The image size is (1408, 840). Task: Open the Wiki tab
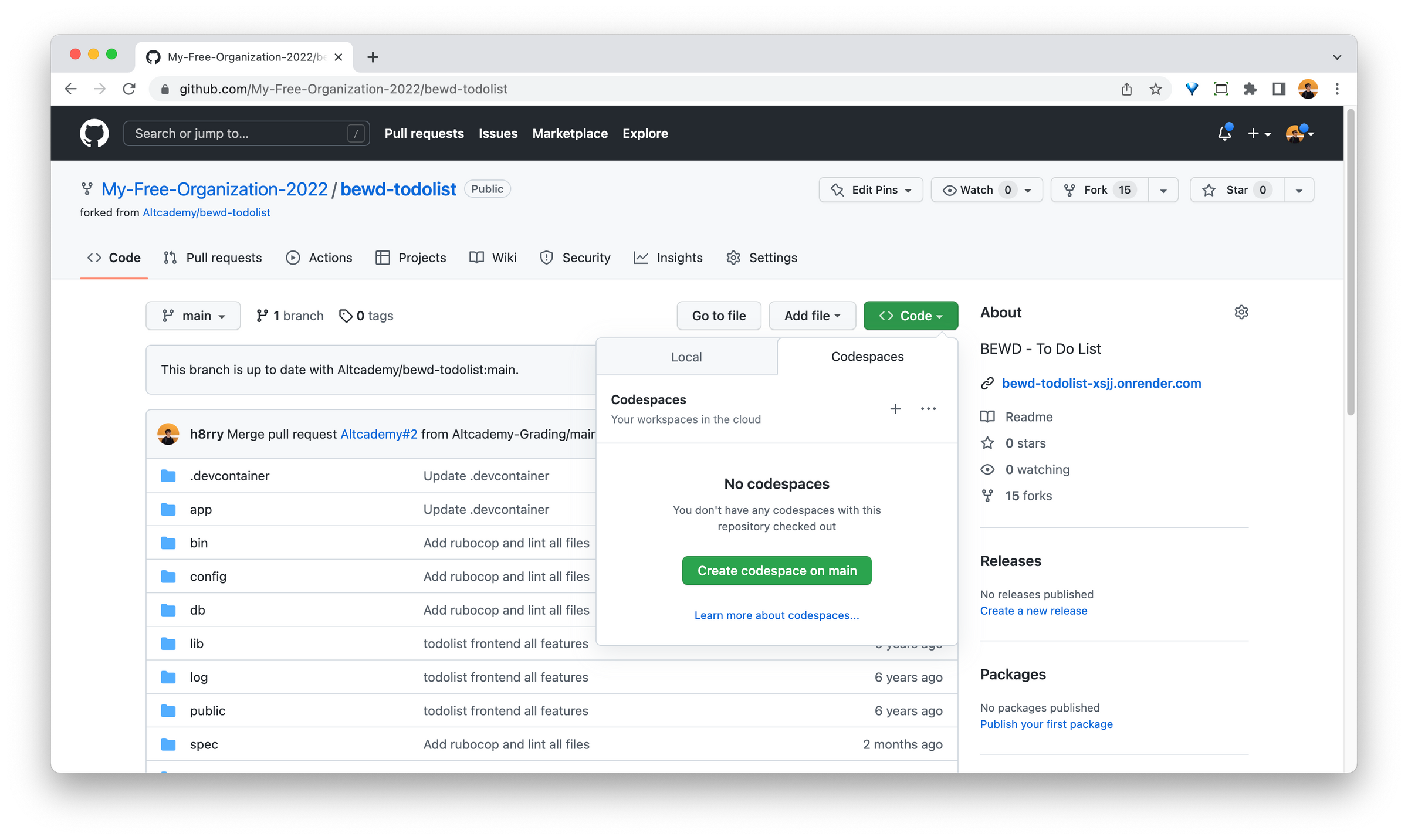point(493,258)
